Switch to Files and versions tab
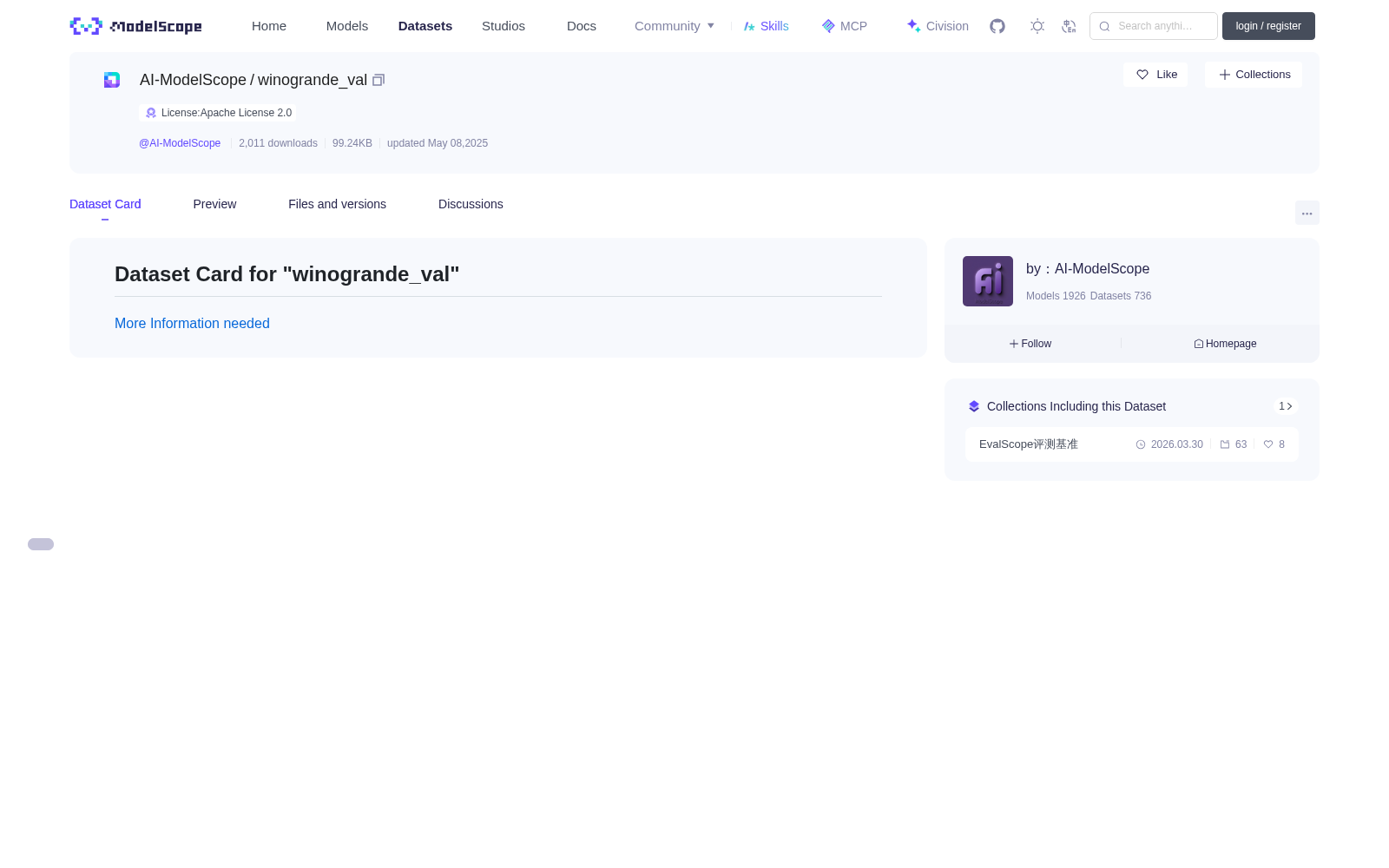 click(x=337, y=204)
